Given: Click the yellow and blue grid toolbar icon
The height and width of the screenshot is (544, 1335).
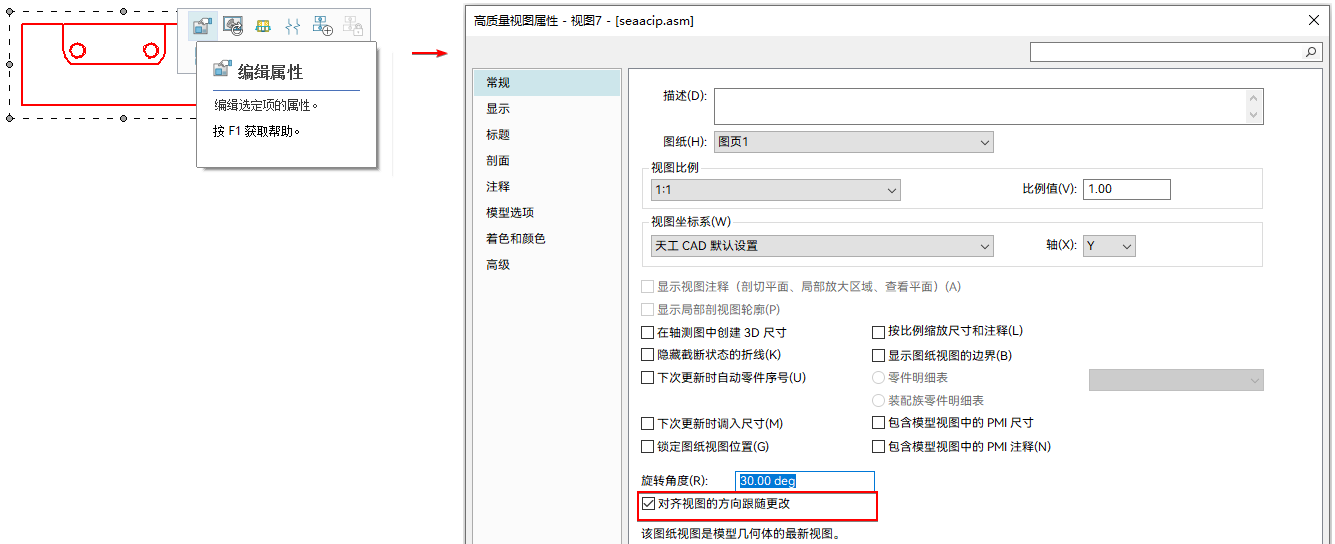Looking at the screenshot, I should coord(263,26).
